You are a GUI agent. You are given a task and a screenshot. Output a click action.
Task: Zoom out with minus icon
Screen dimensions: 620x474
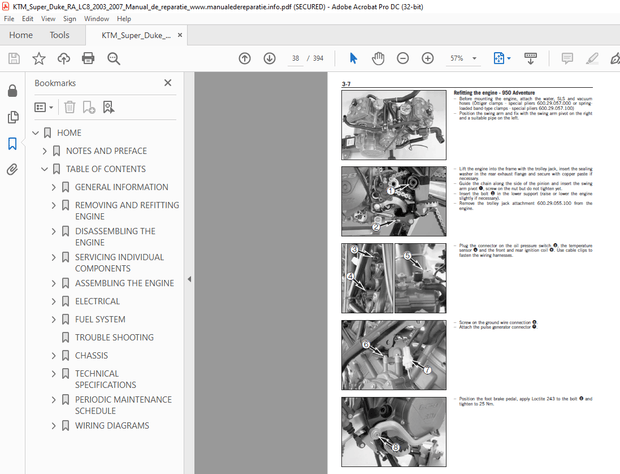[403, 59]
